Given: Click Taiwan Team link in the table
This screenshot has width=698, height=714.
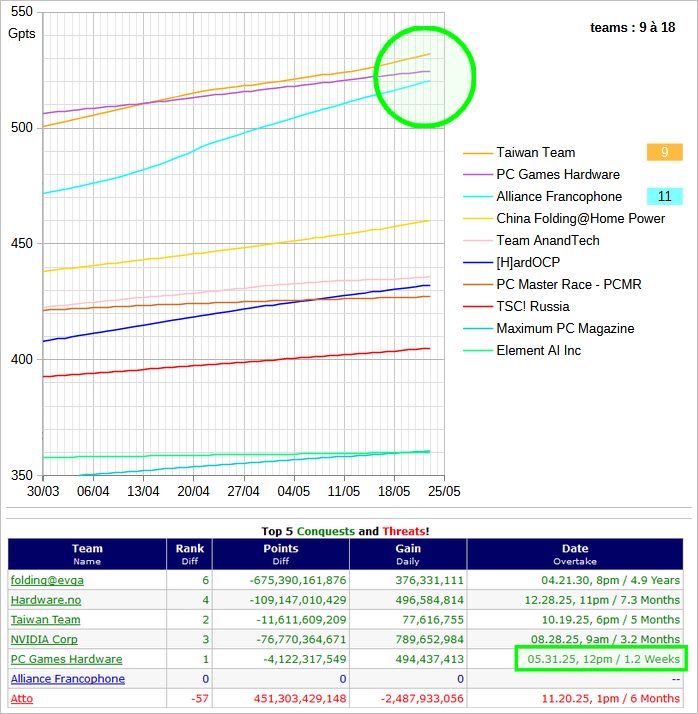Looking at the screenshot, I should (45, 620).
